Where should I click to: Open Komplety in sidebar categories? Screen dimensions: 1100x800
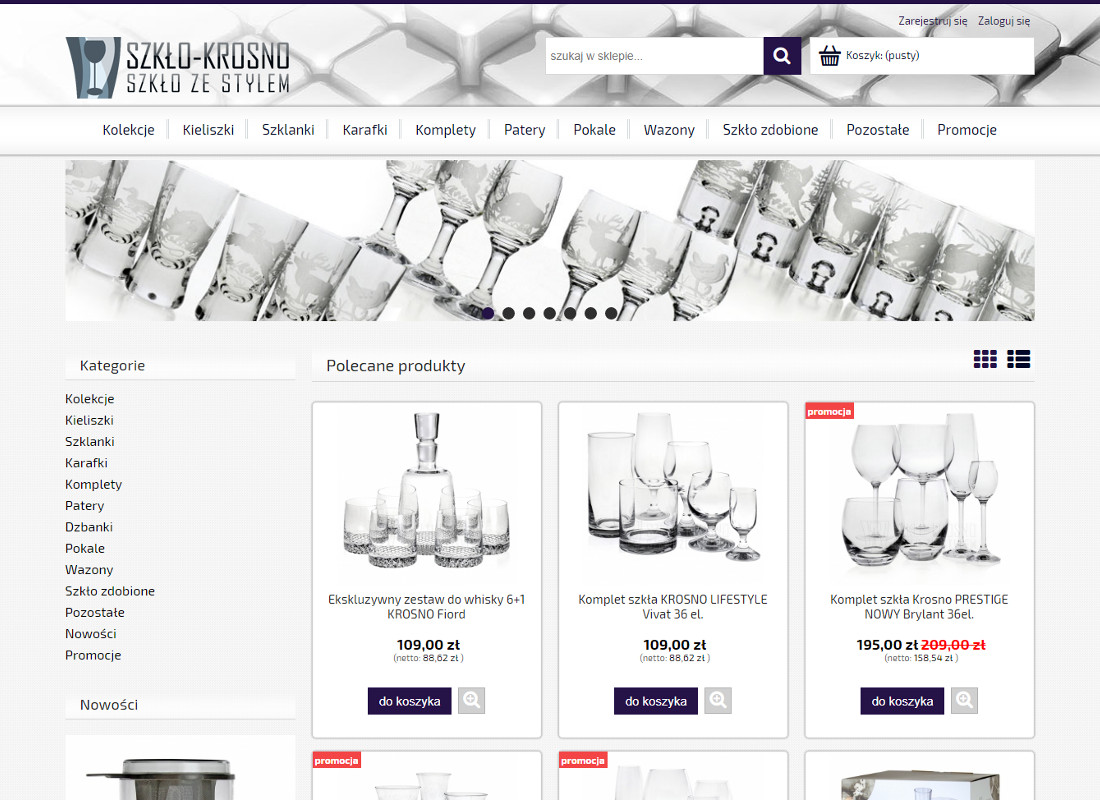click(x=93, y=484)
